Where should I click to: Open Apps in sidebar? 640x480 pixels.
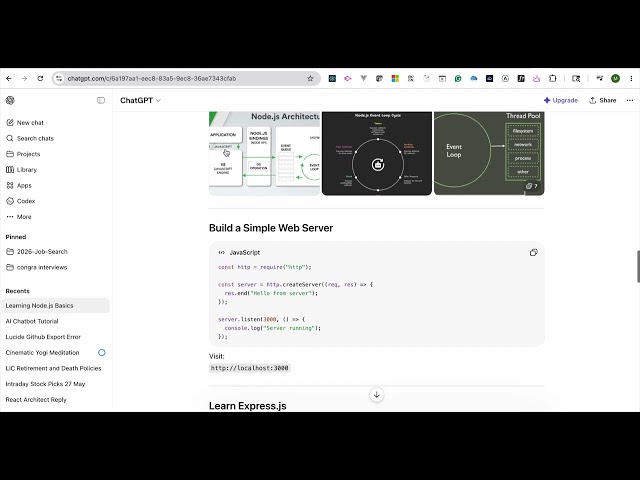pyautogui.click(x=19, y=185)
